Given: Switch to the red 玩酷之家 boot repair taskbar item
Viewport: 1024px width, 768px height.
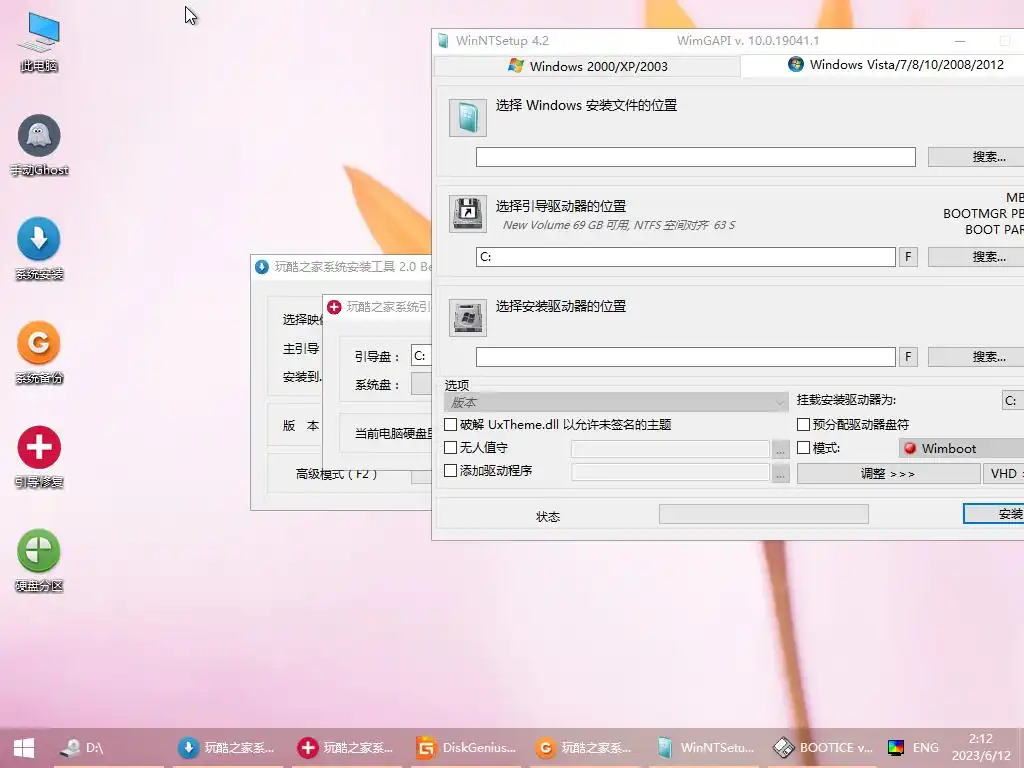Looking at the screenshot, I should pos(346,748).
